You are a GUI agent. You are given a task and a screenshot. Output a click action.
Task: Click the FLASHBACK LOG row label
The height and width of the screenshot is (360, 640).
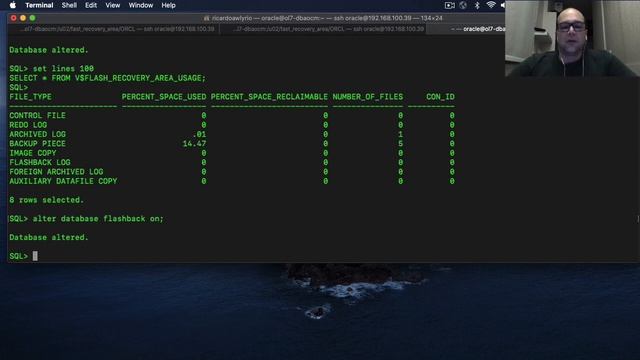tap(40, 162)
